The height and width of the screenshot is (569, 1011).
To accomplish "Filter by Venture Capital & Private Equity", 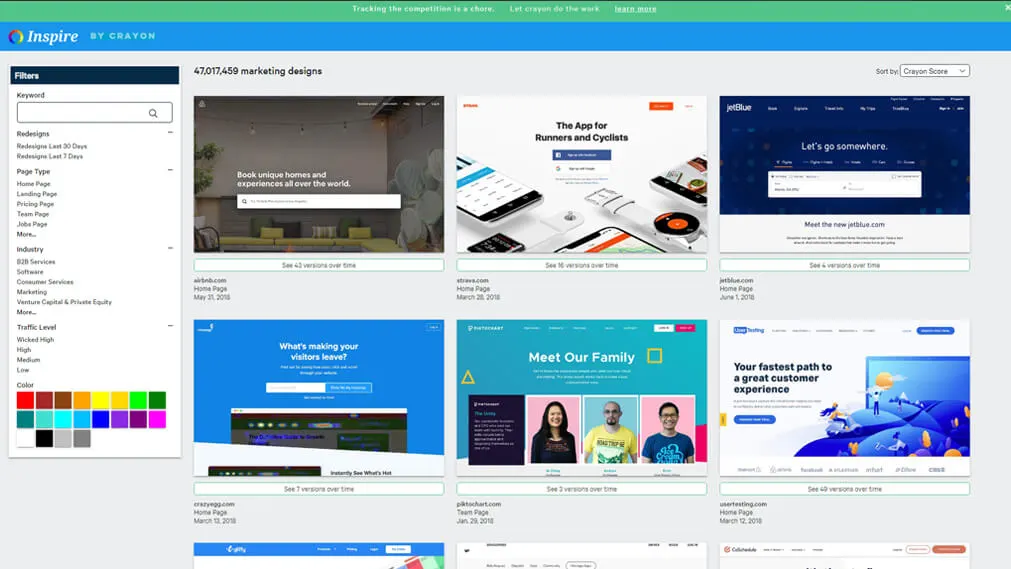I will 64,302.
